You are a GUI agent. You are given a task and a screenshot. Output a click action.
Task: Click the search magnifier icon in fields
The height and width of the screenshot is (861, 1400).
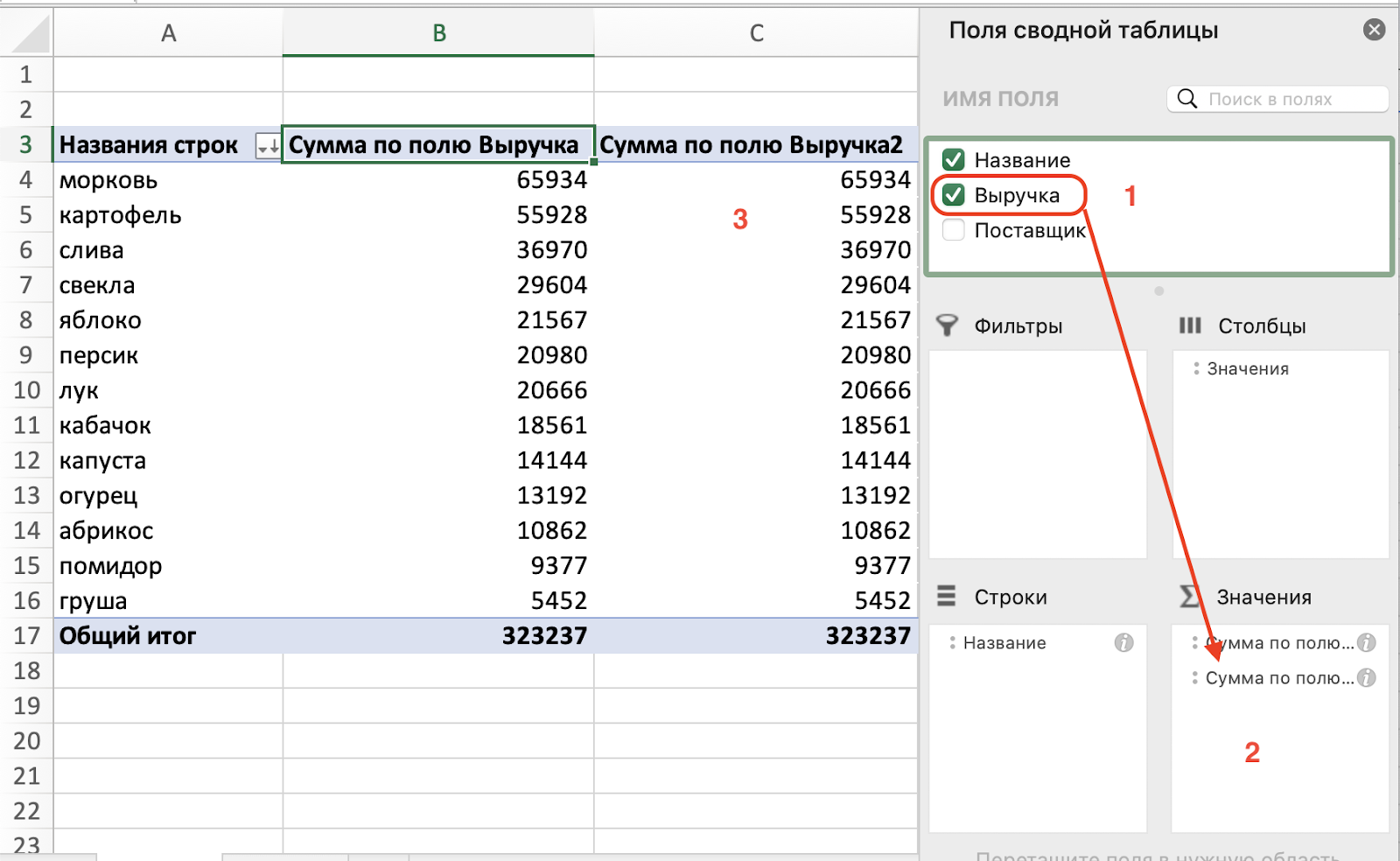coord(1186,99)
